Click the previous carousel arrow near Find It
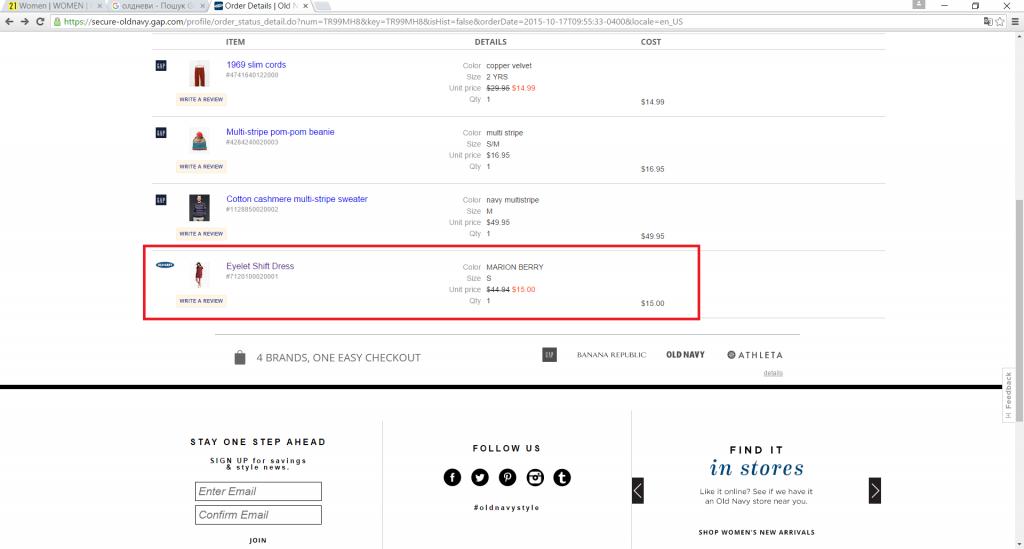 638,491
